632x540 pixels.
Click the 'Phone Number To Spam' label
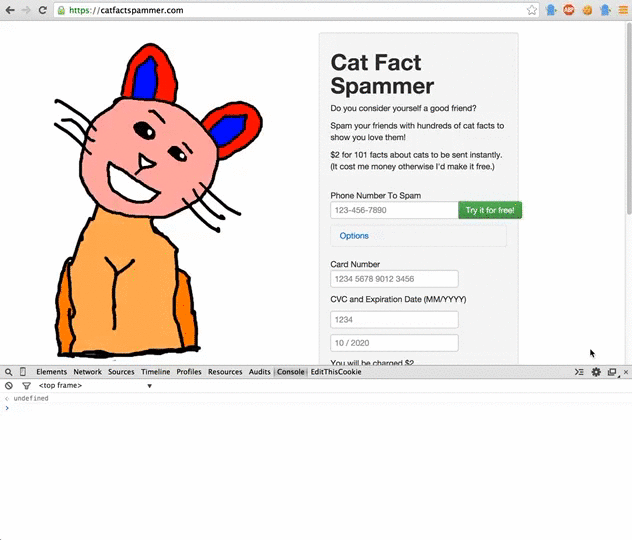click(376, 195)
